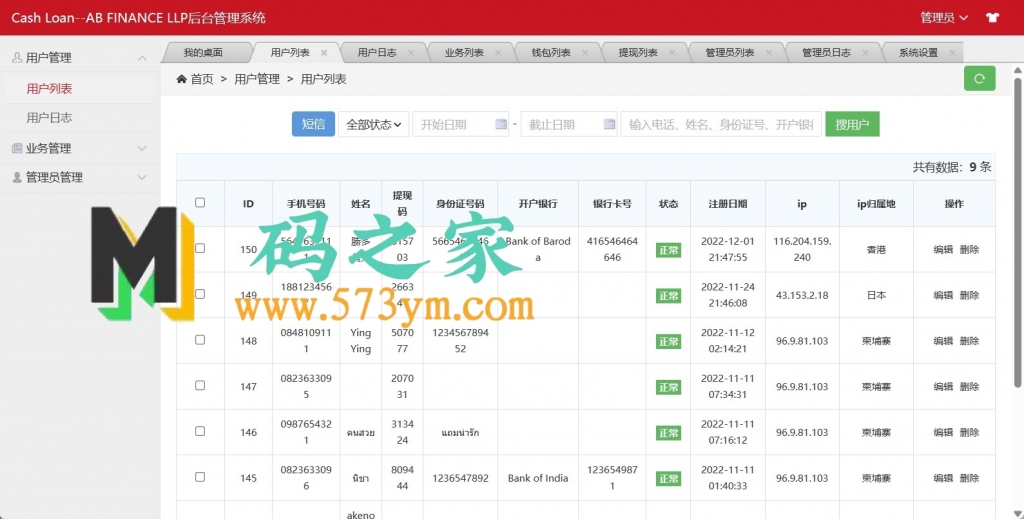Click 编辑 for user ID 150
The image size is (1024, 519).
click(943, 249)
